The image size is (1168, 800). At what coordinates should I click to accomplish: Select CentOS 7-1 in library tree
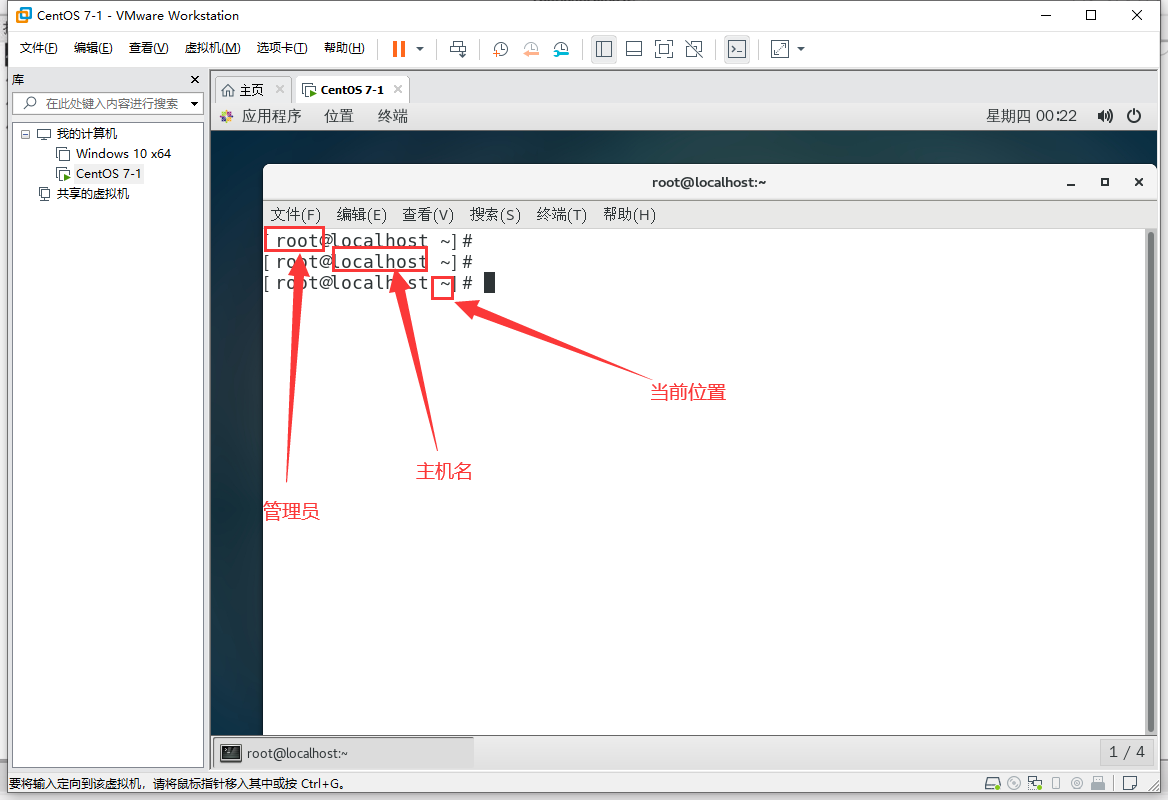tap(108, 174)
